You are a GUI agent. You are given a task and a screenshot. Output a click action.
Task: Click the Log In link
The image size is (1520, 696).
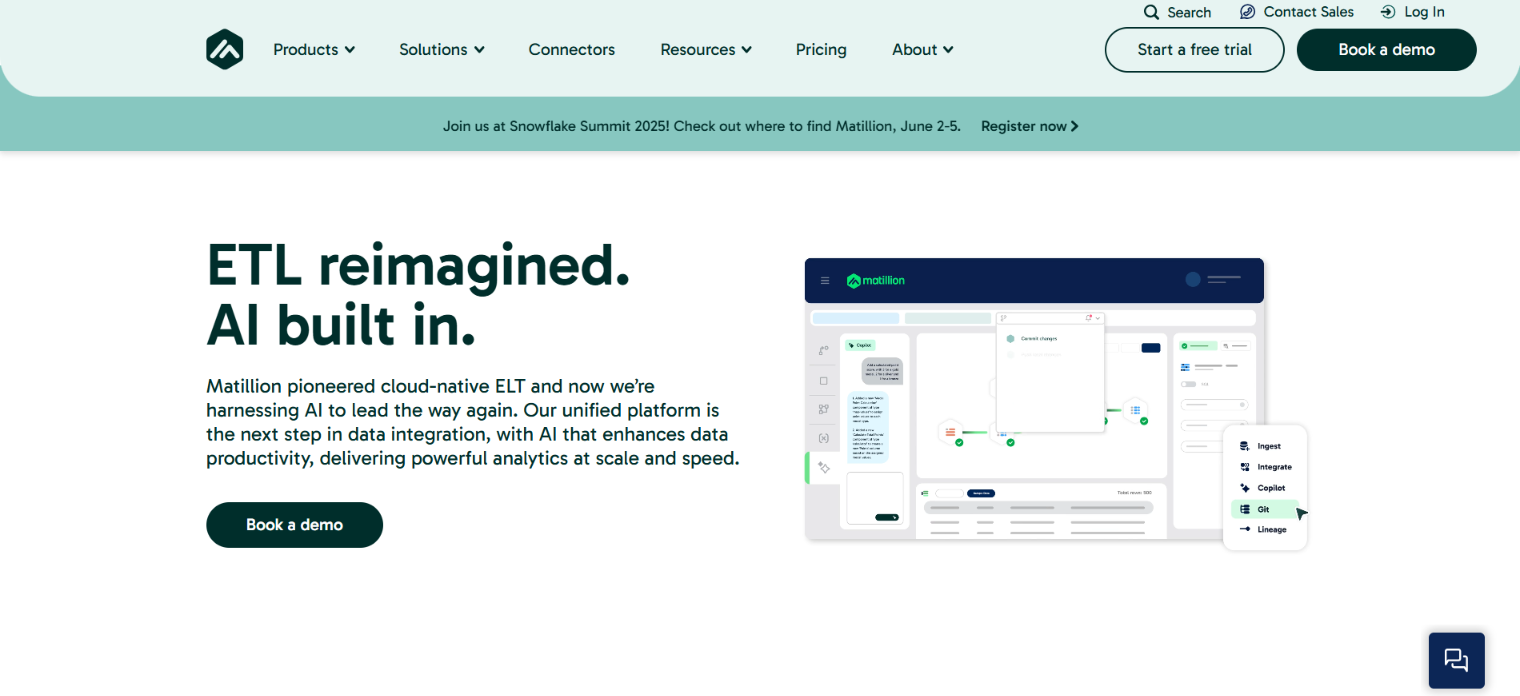1424,12
